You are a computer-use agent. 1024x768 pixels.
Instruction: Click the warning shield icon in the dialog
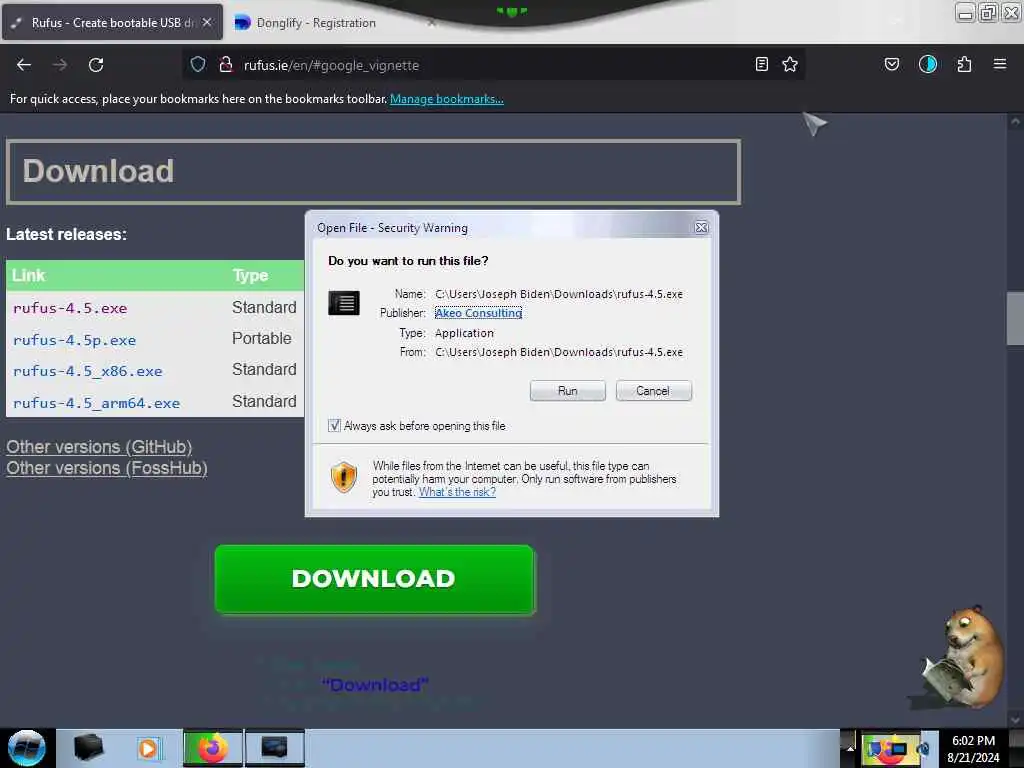(344, 476)
